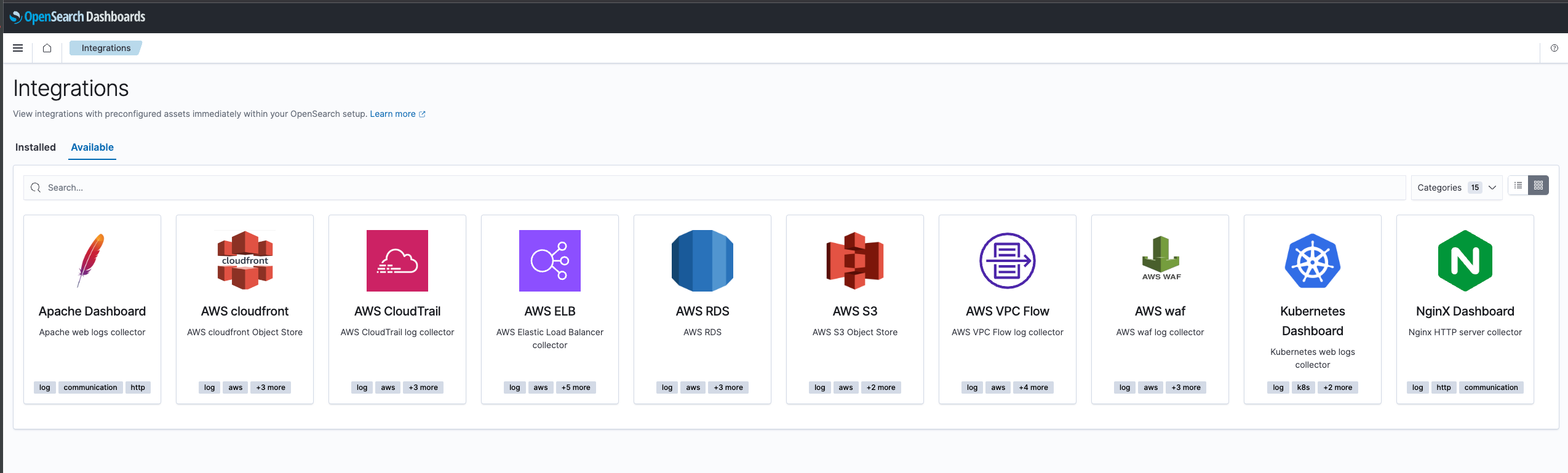Viewport: 1568px width, 473px height.
Task: Switch to grid view icon
Action: click(x=1538, y=185)
